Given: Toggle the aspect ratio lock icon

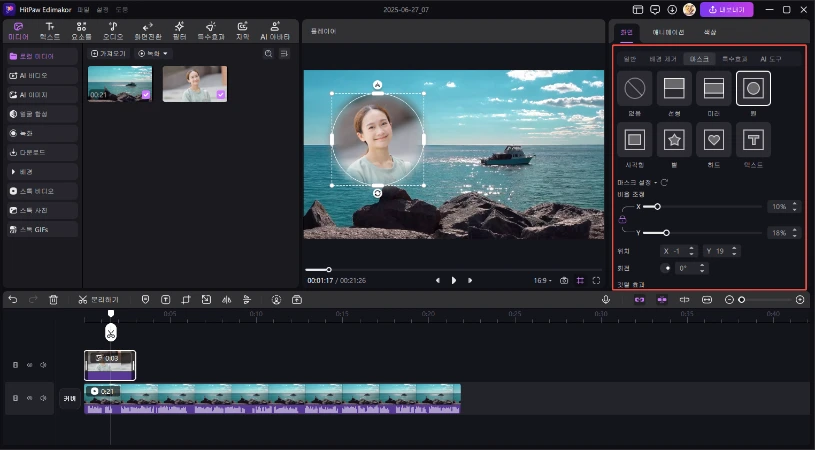Looking at the screenshot, I should point(622,220).
